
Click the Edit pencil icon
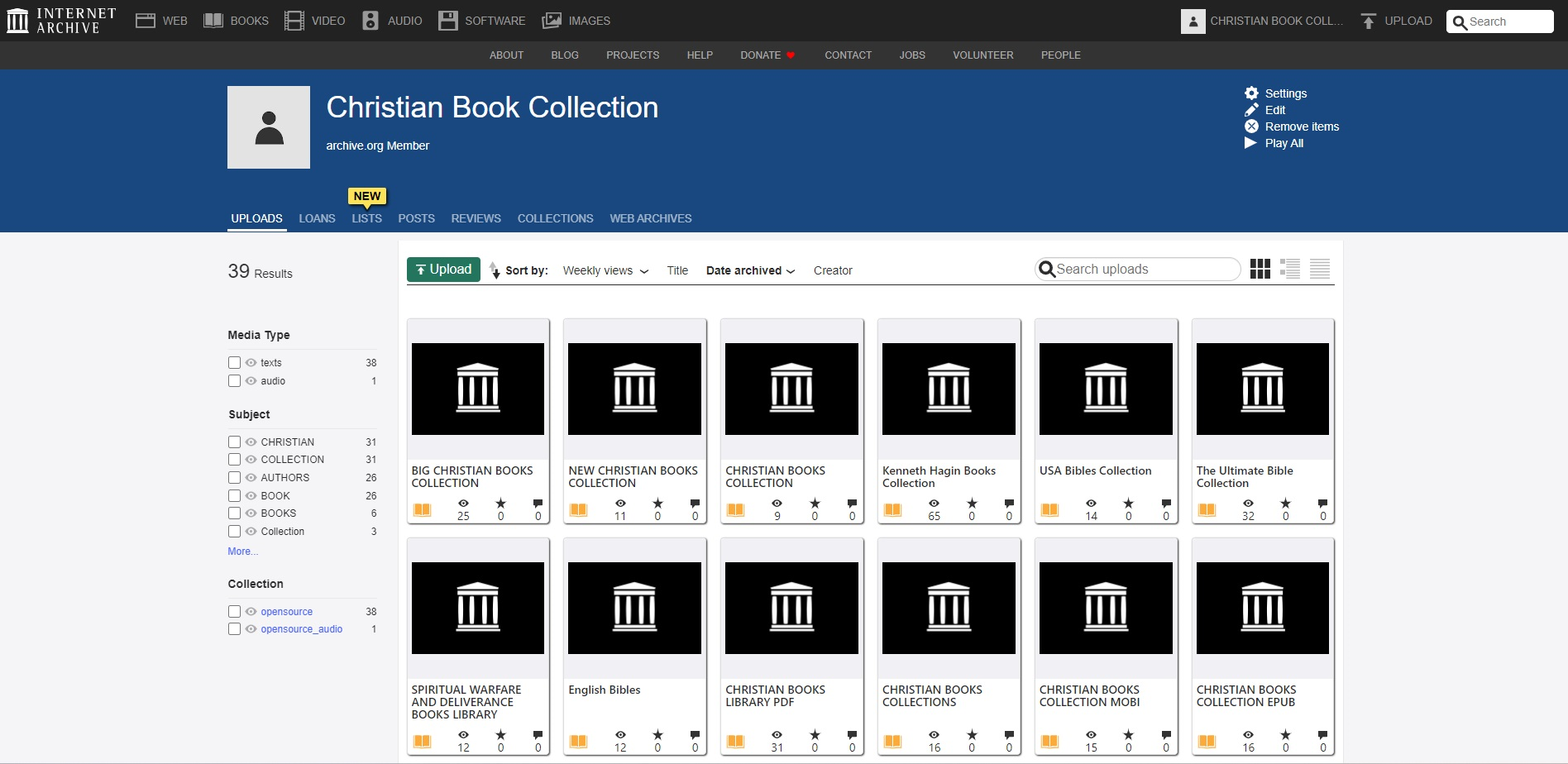1252,110
